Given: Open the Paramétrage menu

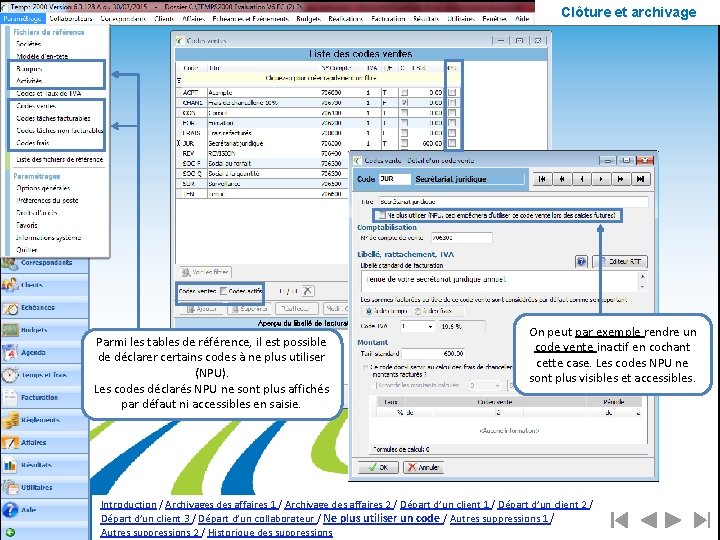Looking at the screenshot, I should click(x=22, y=18).
